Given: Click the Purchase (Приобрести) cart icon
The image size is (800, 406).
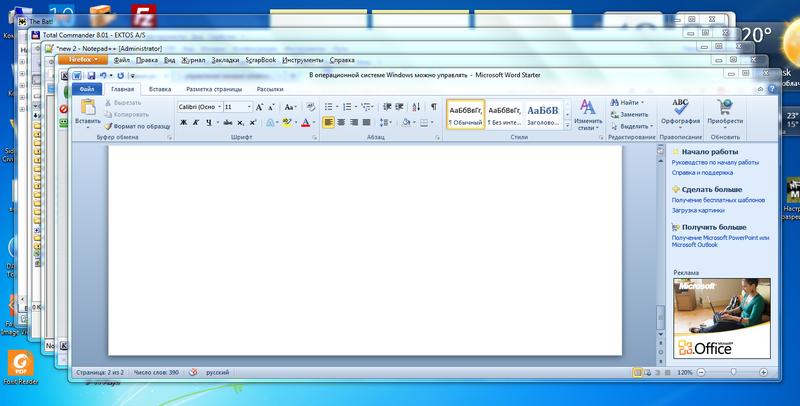Looking at the screenshot, I should (x=724, y=108).
